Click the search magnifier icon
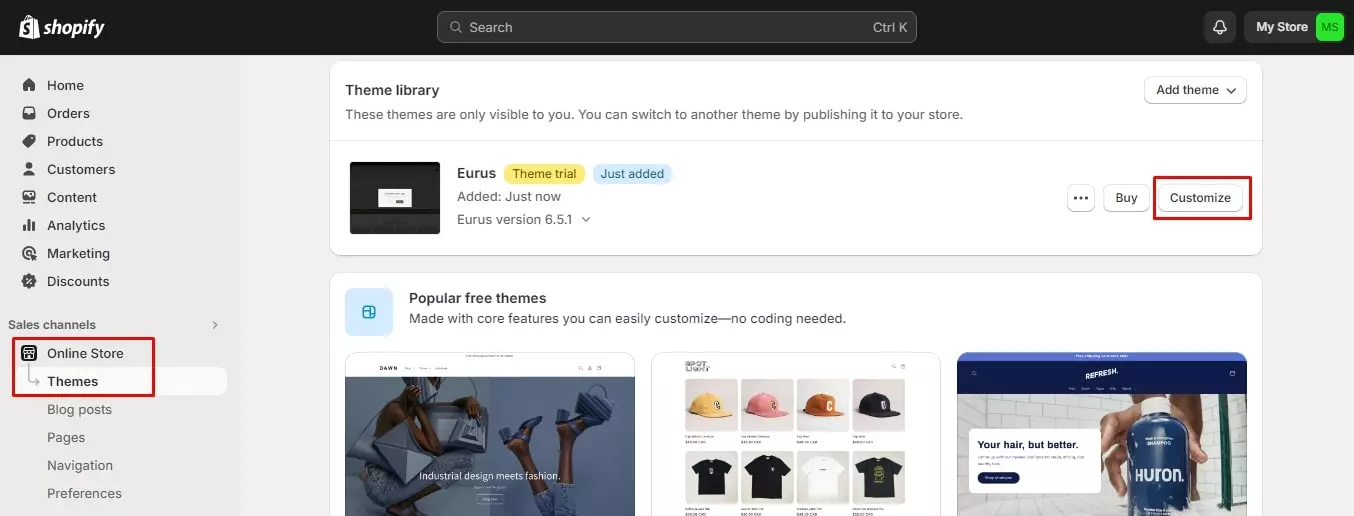This screenshot has height=516, width=1354. pyautogui.click(x=456, y=27)
